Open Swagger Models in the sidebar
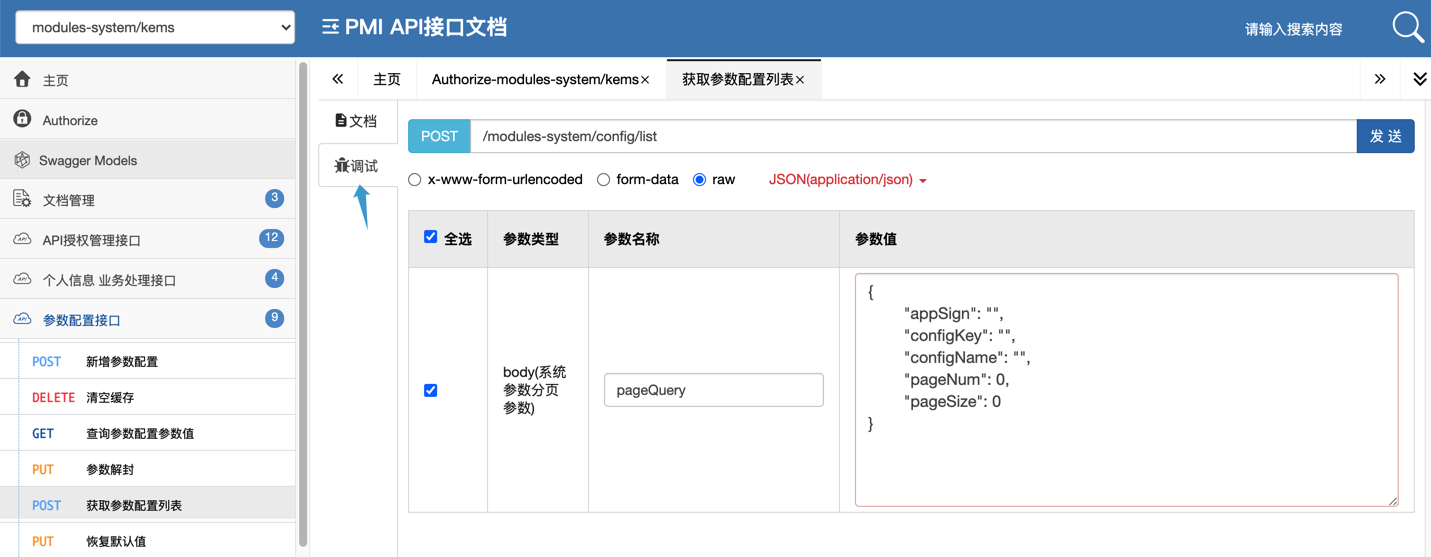 pos(148,159)
